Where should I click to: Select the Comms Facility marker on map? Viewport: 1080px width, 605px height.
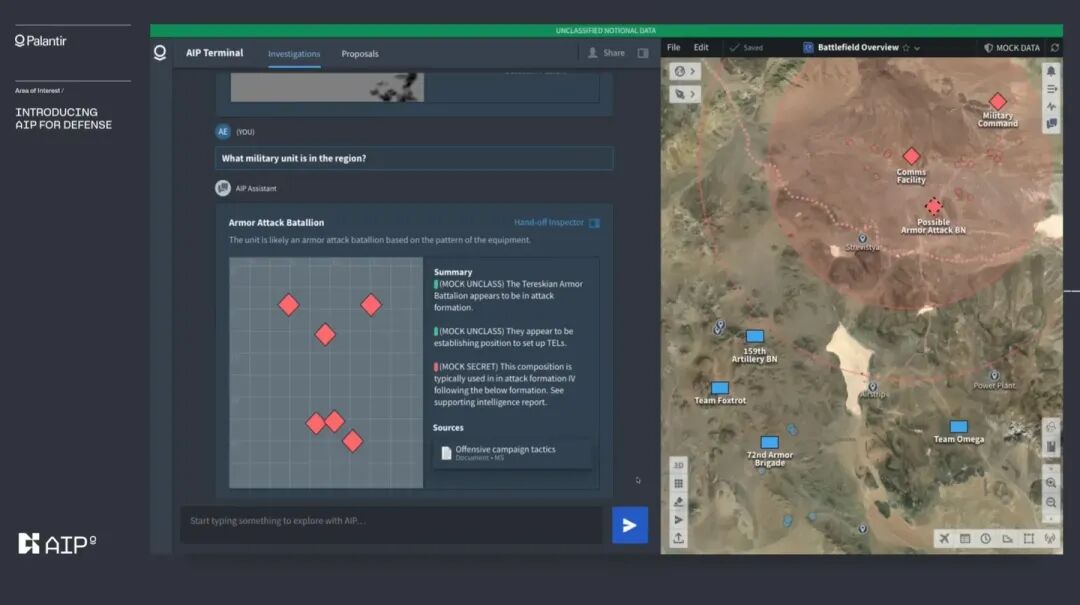[911, 156]
